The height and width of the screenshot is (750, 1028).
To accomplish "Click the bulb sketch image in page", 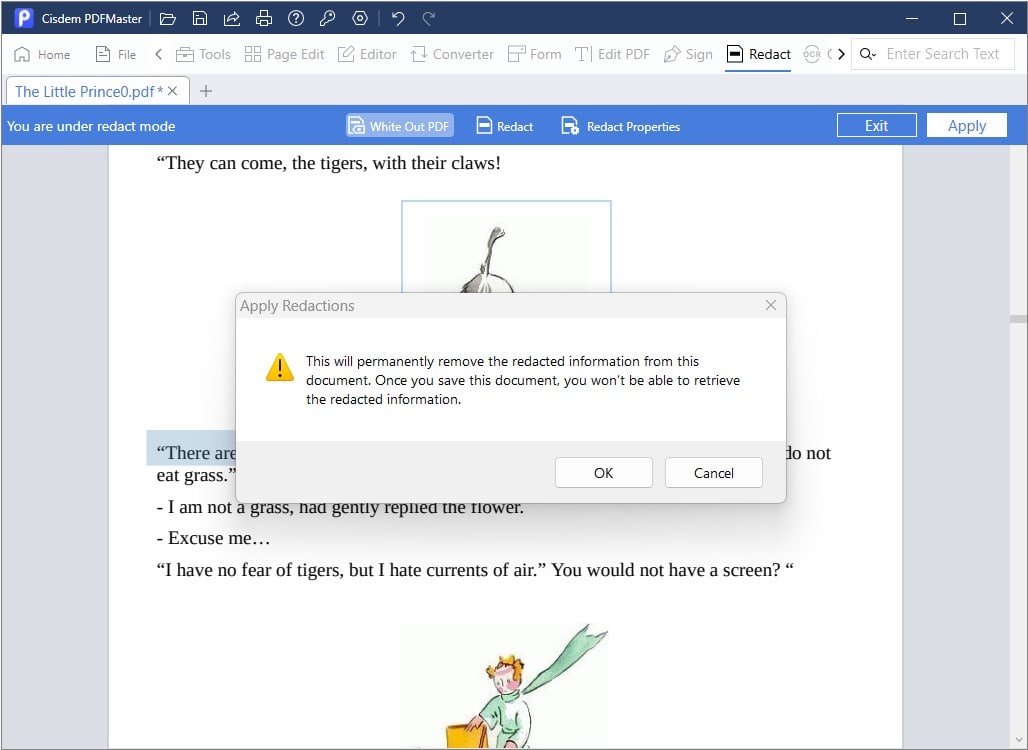I will click(x=506, y=247).
